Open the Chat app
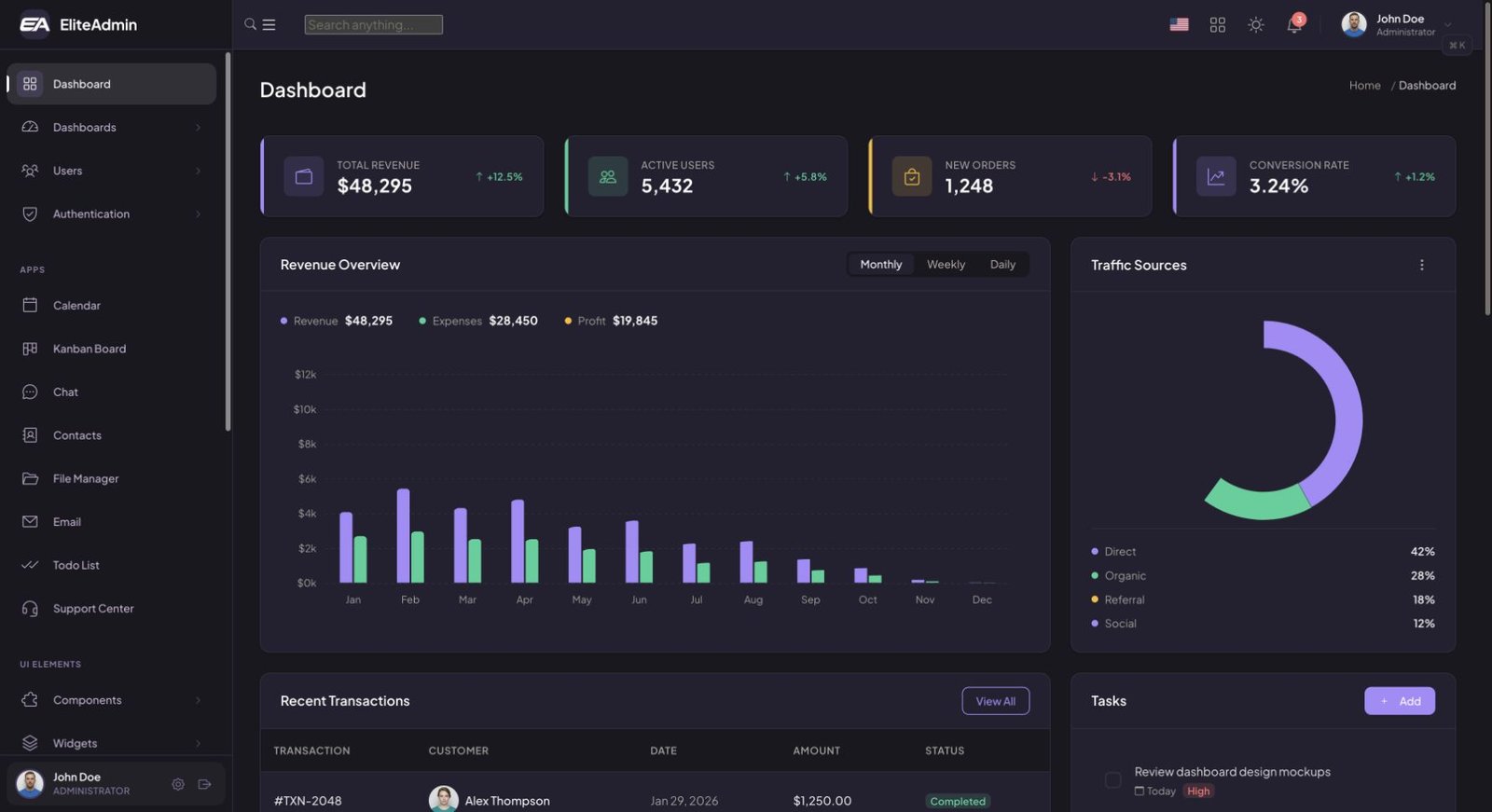 (x=112, y=392)
